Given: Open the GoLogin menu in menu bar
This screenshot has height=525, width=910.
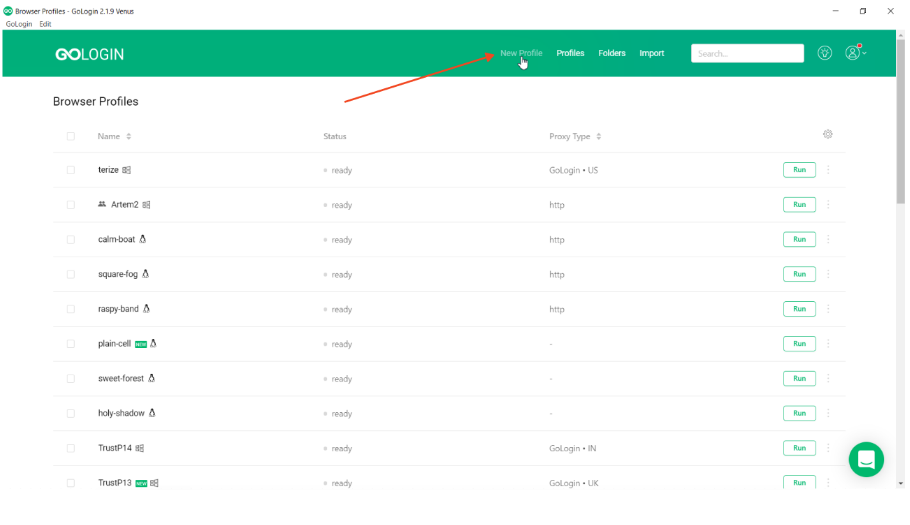Looking at the screenshot, I should [19, 24].
